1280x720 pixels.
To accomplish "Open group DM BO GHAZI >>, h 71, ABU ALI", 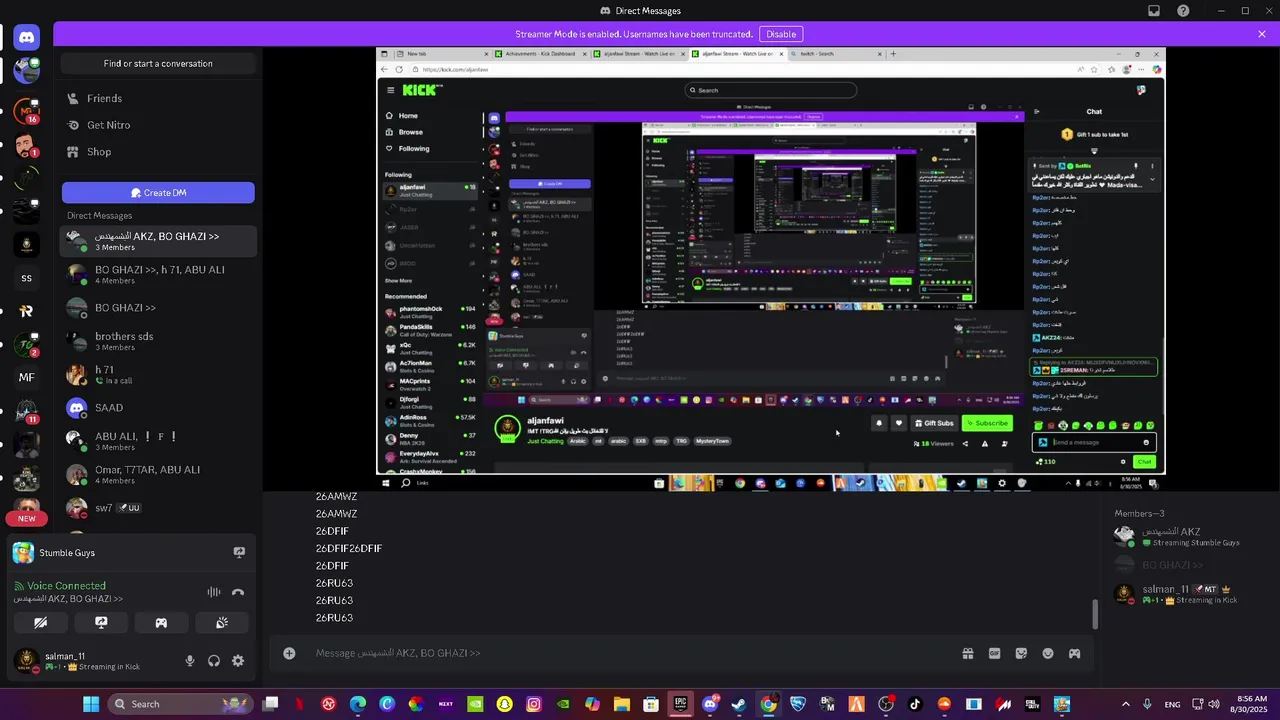I will coord(158,274).
